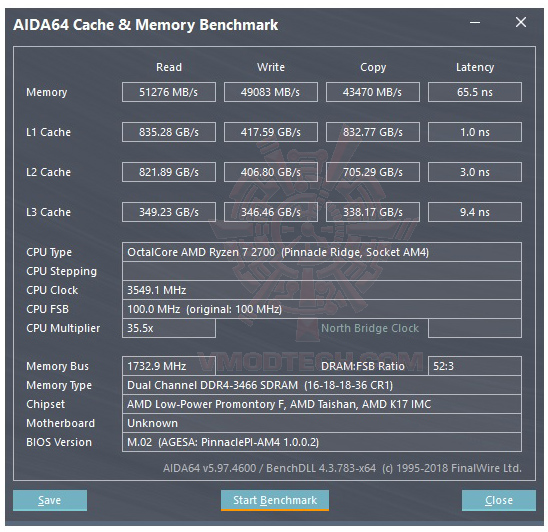Select Memory Latency value 65.5 ns
This screenshot has width=548, height=532.
[x=475, y=92]
